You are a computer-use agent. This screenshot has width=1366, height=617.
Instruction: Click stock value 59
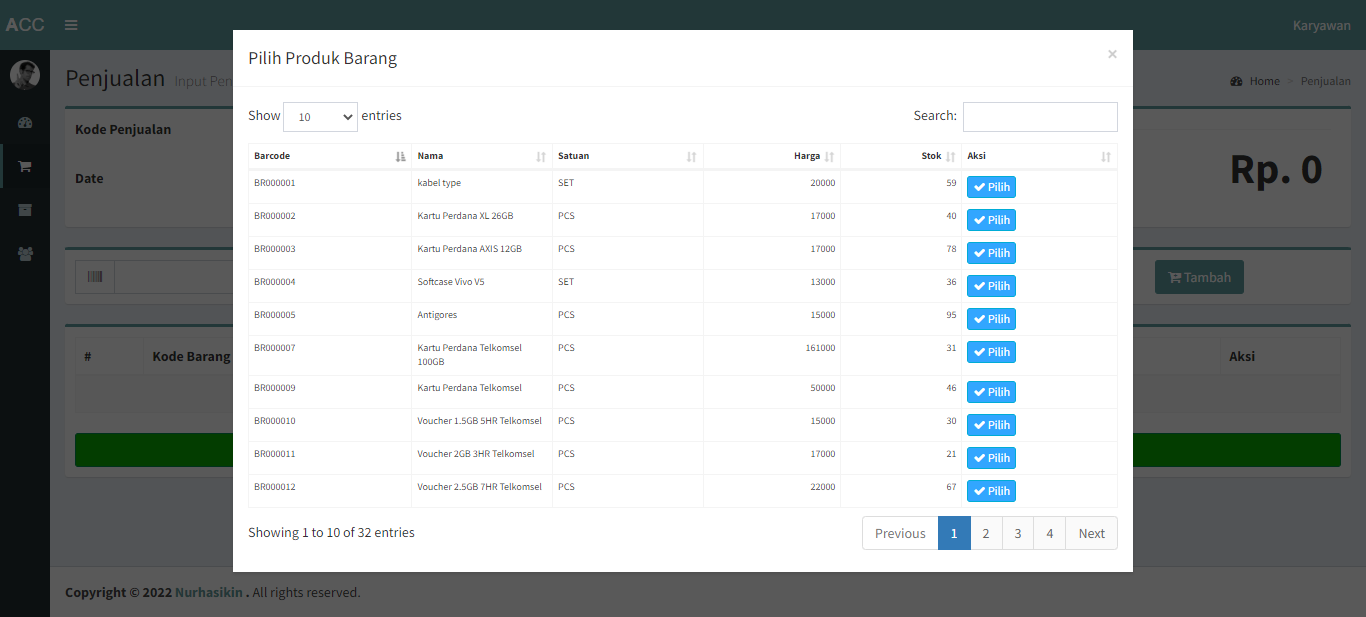pyautogui.click(x=951, y=183)
